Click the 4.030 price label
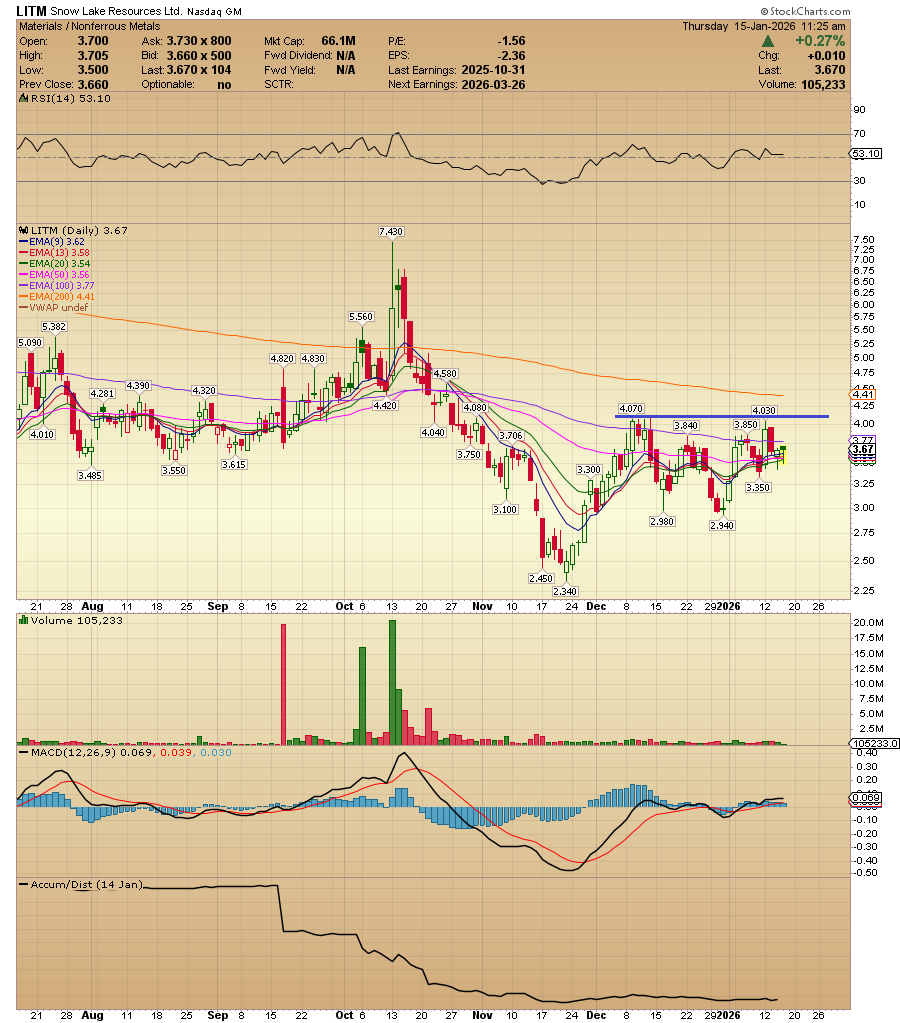This screenshot has height=1023, width=900. click(x=764, y=410)
